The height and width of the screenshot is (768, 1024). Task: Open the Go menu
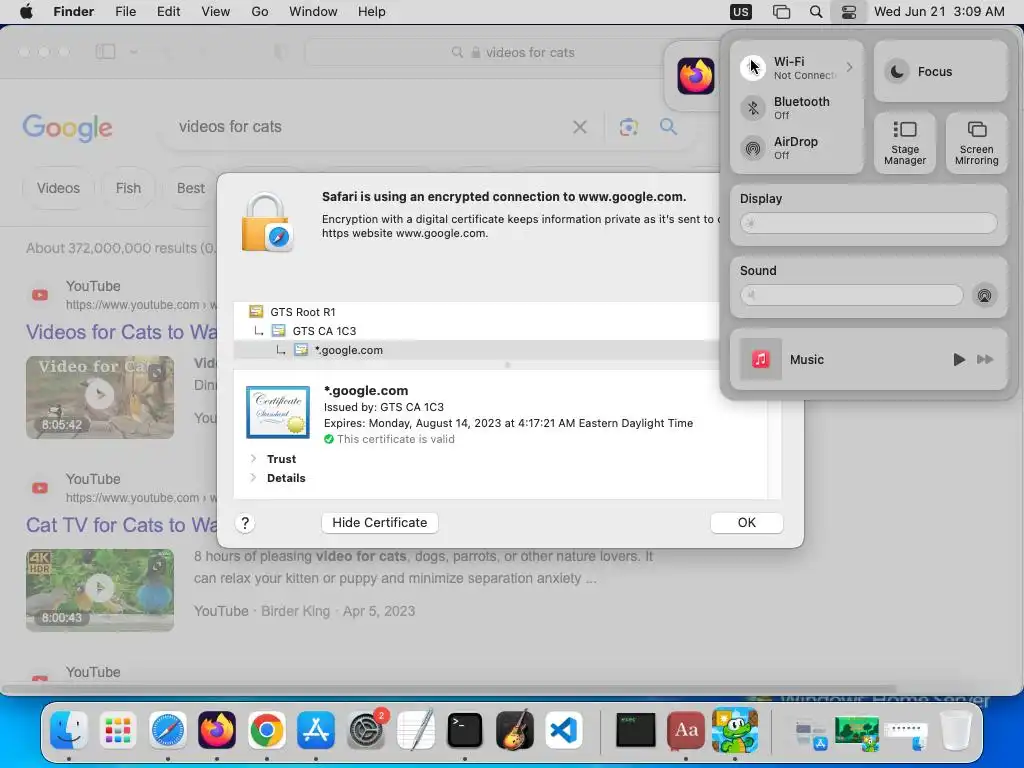pos(260,12)
